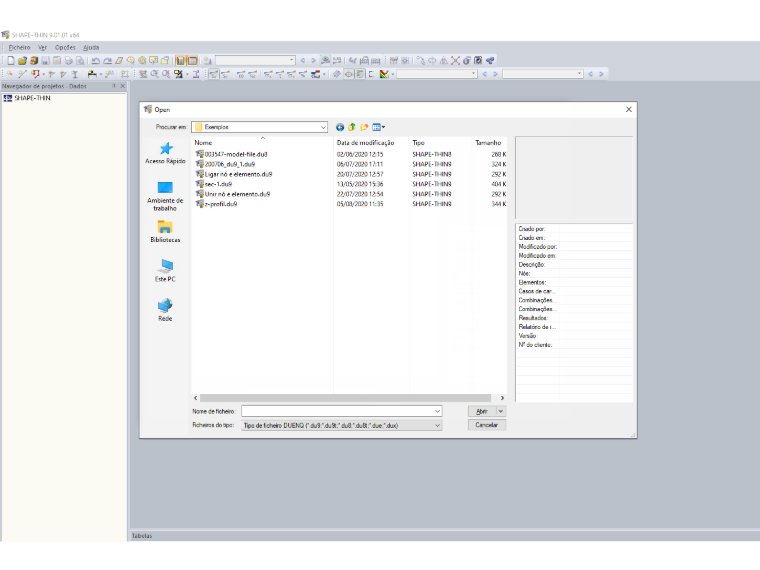Screen dimensions: 760x570
Task: Click the Tabelas tab at bottom
Action: (142, 536)
